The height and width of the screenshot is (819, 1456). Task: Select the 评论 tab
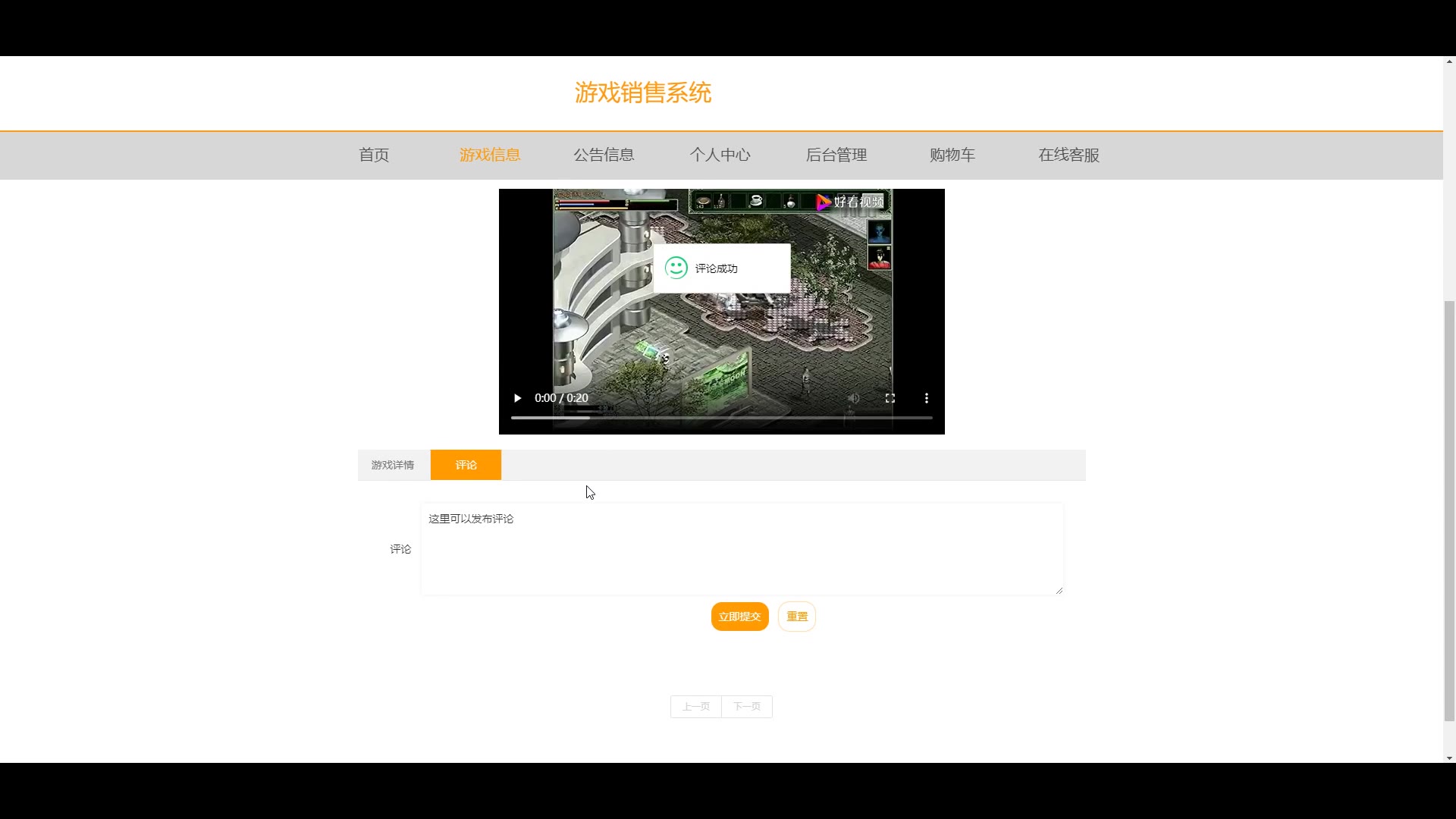coord(466,465)
